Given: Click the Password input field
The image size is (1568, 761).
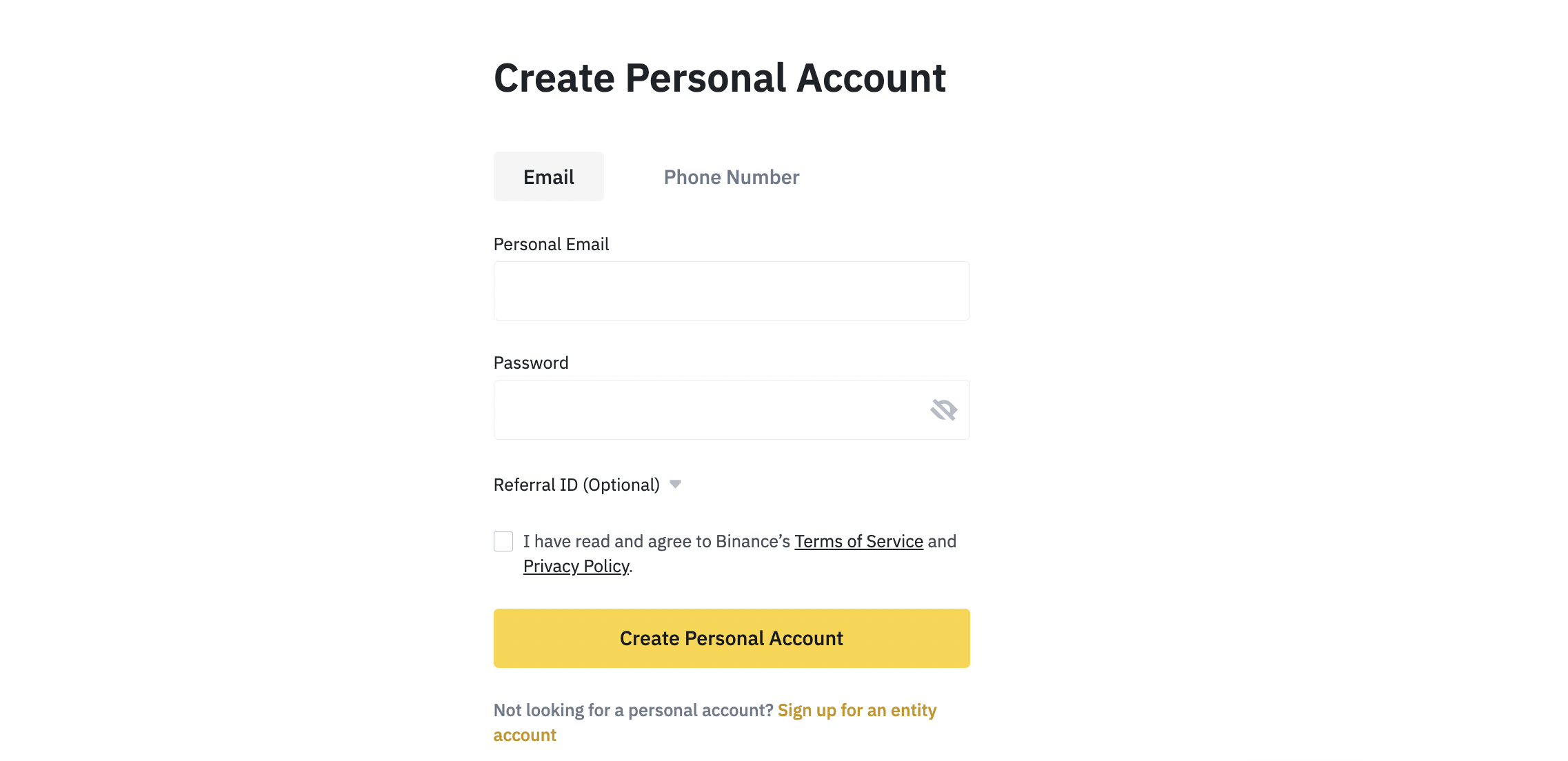Looking at the screenshot, I should tap(731, 409).
